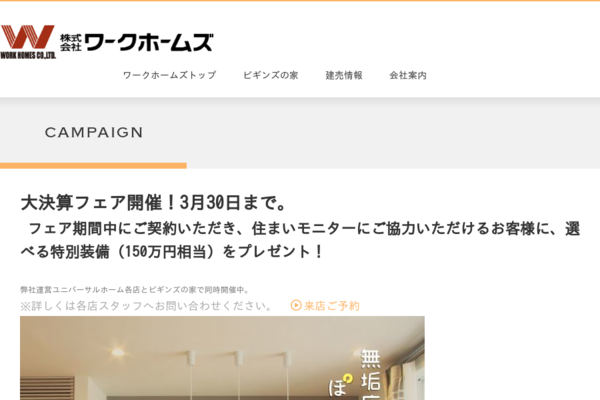This screenshot has height=400, width=600.
Task: Click the 弊社運営ユニバーサルホーム各店 small print line
Action: click(134, 290)
